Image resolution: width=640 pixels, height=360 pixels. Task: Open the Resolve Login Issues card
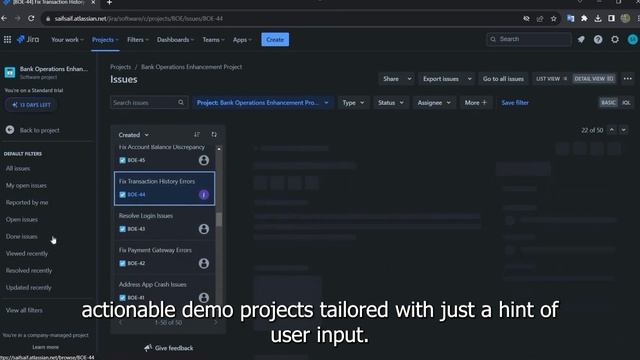(164, 222)
